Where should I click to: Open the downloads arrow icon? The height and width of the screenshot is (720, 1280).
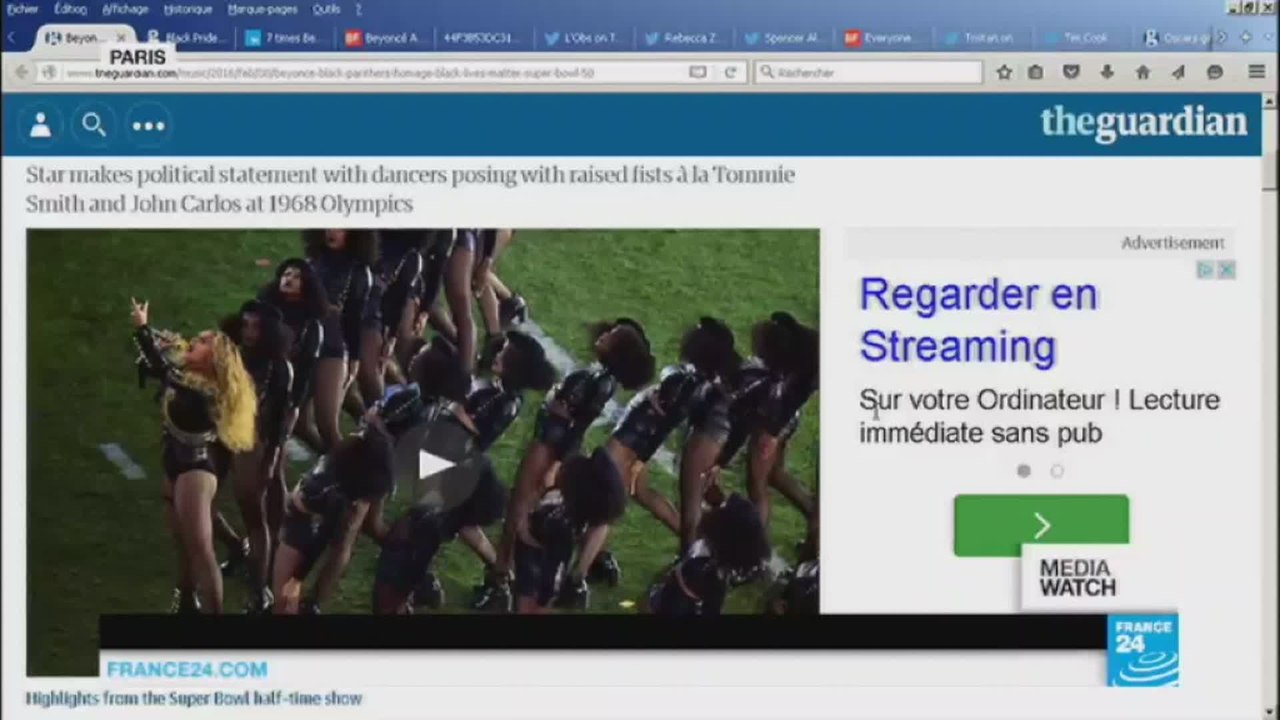(1107, 72)
